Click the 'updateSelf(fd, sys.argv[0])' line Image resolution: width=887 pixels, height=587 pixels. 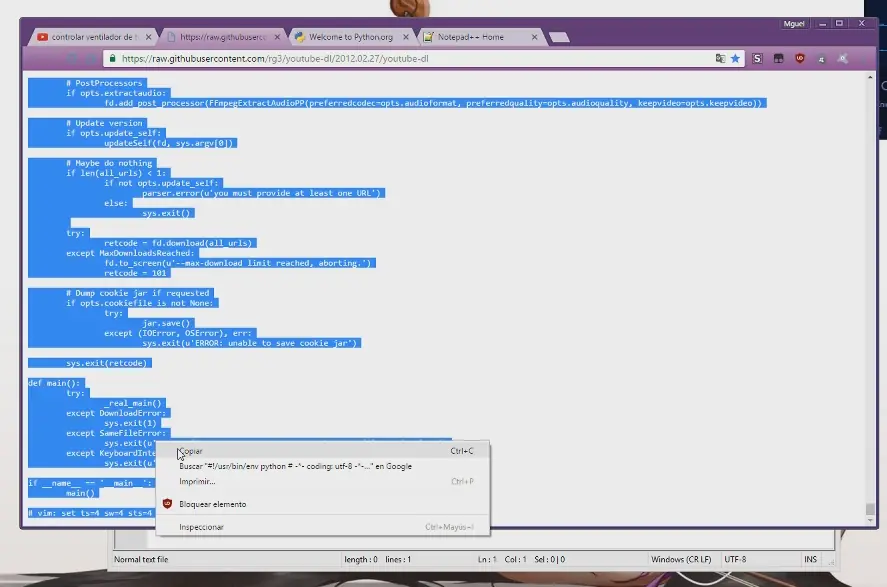169,143
